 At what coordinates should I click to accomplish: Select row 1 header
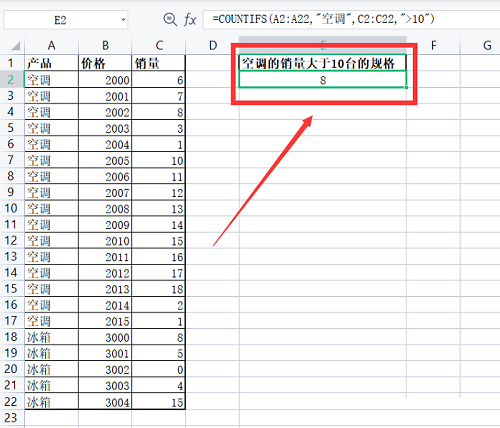[11, 63]
